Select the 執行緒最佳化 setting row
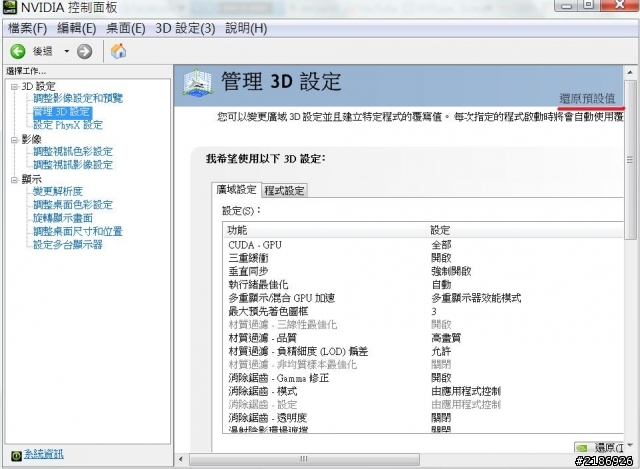This screenshot has height=469, width=640. (423, 285)
